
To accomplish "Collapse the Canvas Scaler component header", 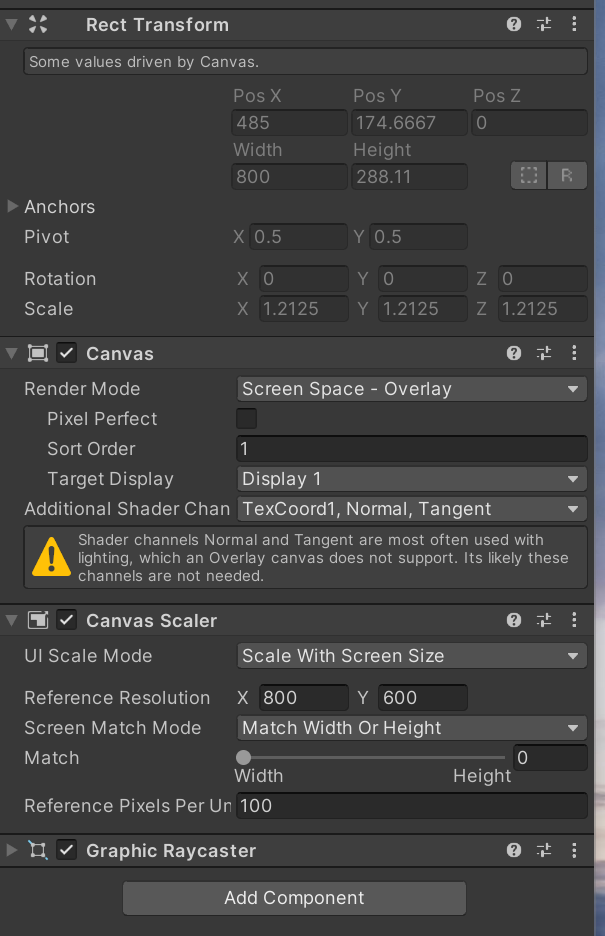I will pos(12,620).
